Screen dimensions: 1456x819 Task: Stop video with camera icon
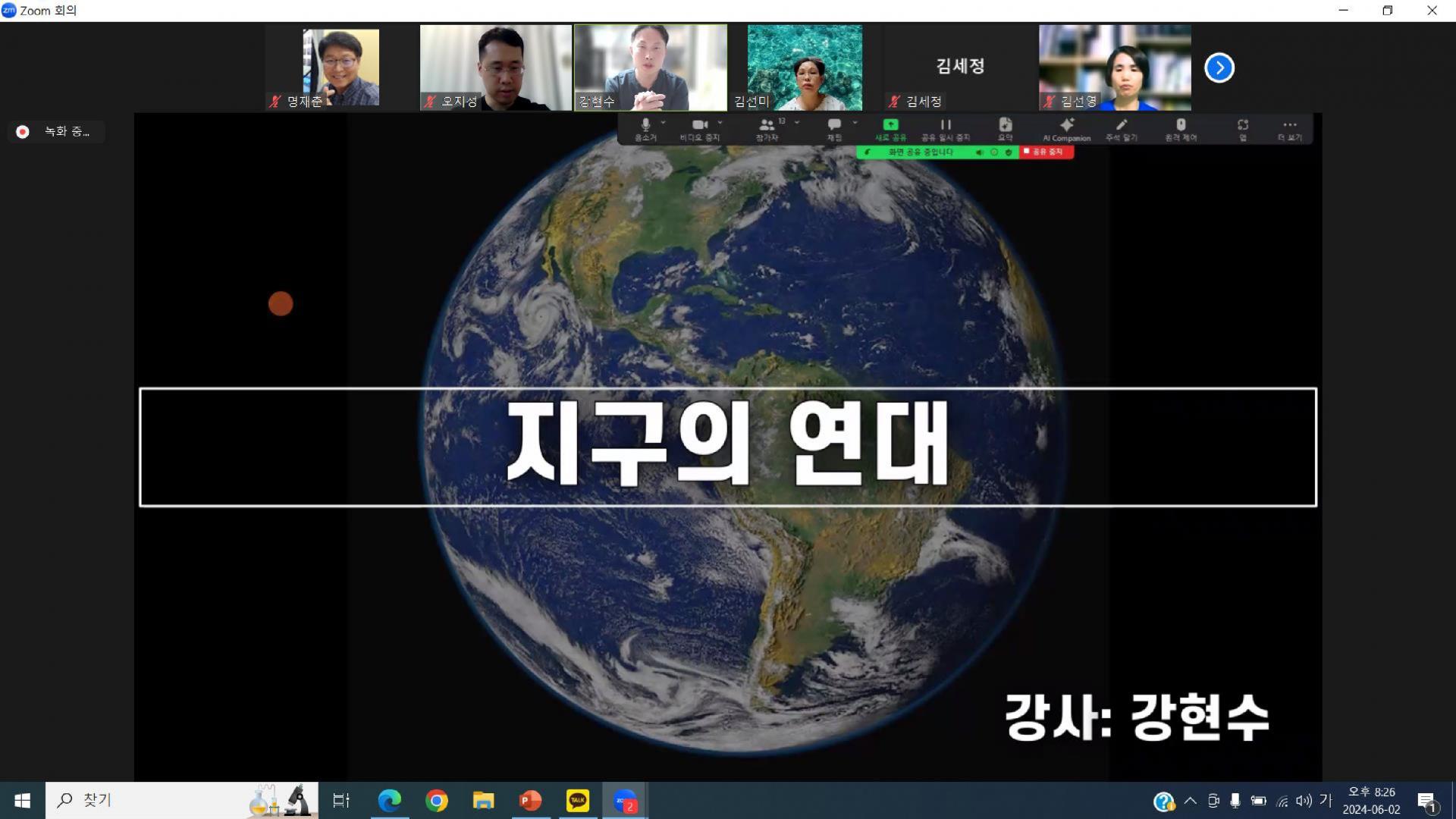699,126
